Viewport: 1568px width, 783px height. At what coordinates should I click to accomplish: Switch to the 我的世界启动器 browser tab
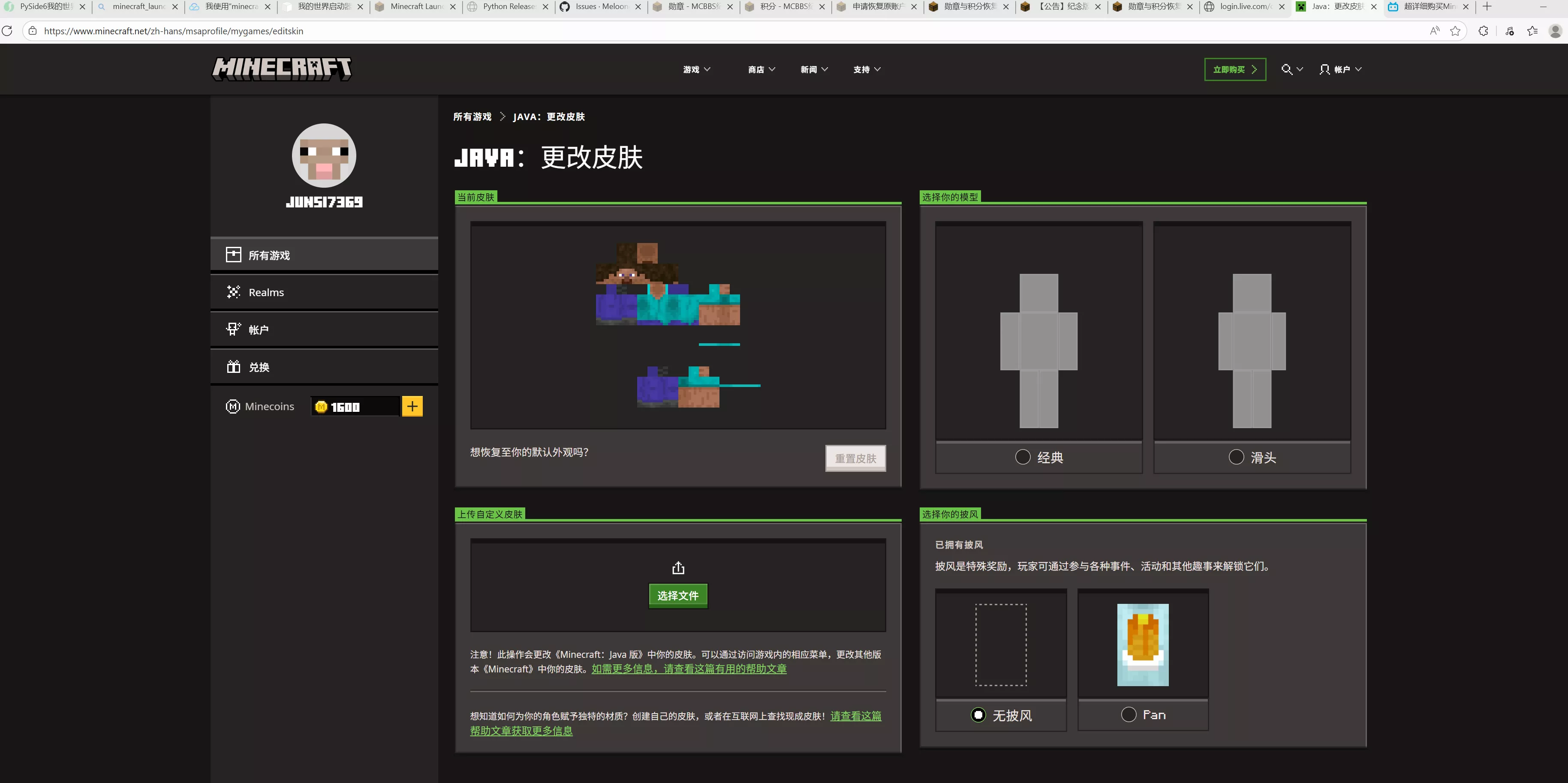(322, 7)
